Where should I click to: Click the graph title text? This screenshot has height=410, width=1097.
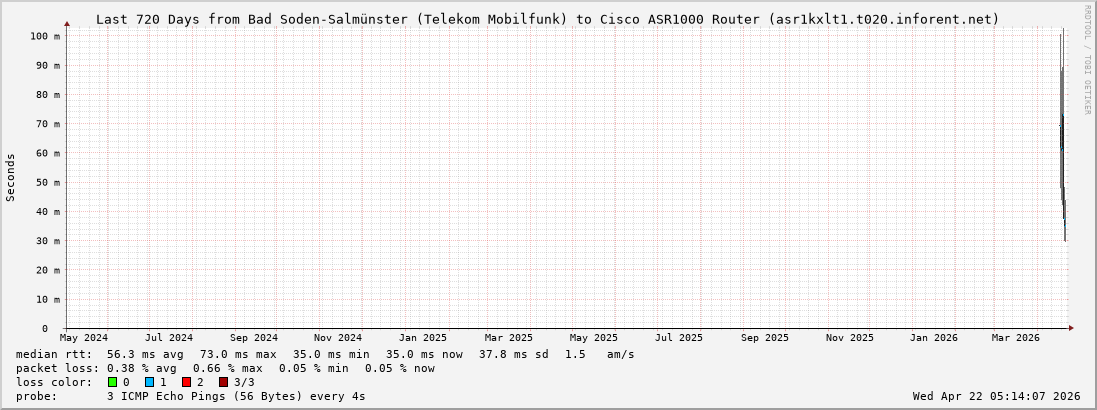coord(547,19)
